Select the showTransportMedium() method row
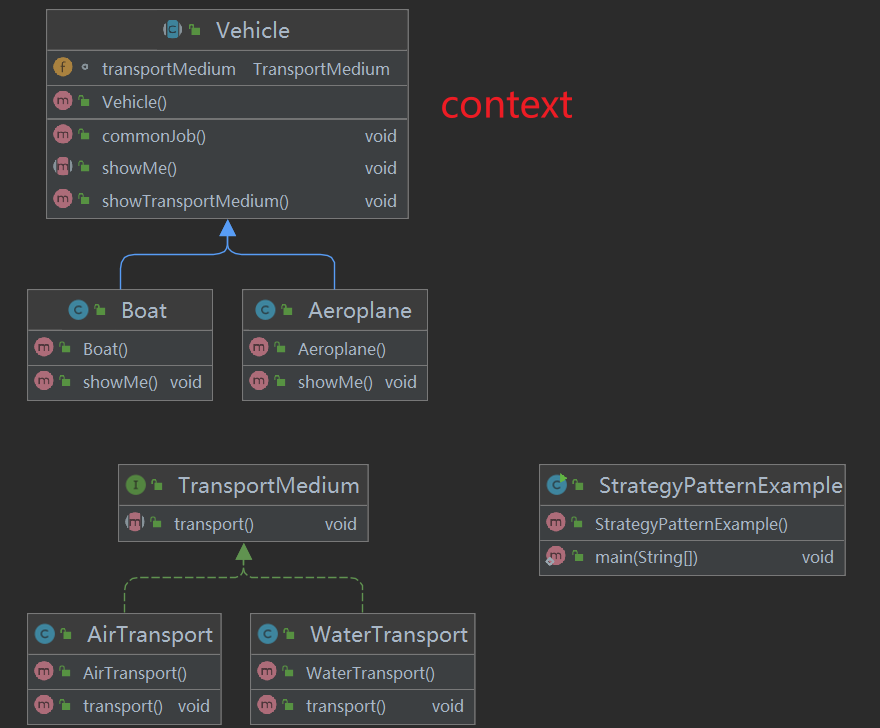Viewport: 880px width, 728px height. click(x=227, y=201)
